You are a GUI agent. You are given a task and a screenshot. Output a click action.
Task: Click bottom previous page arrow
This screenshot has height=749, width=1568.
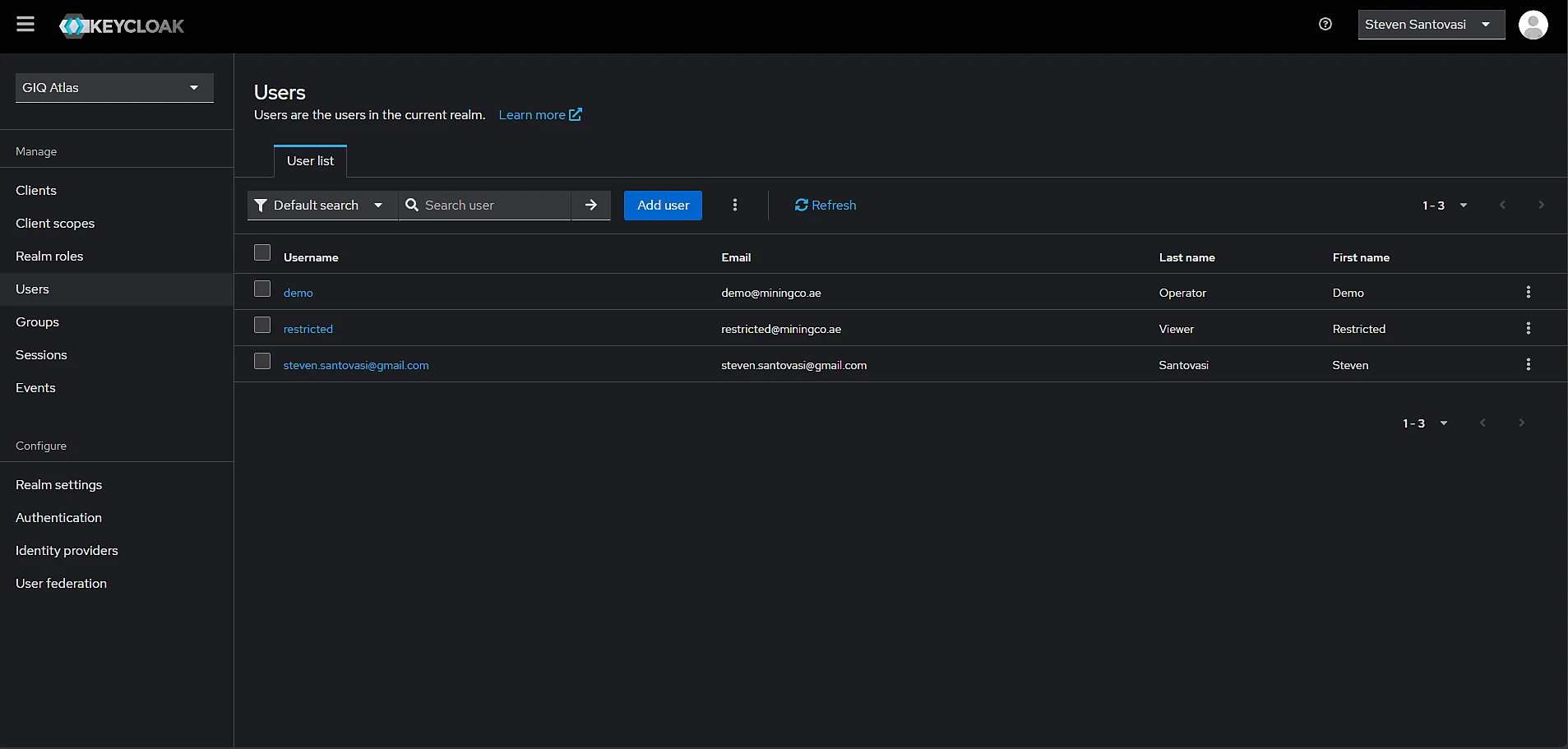point(1482,423)
